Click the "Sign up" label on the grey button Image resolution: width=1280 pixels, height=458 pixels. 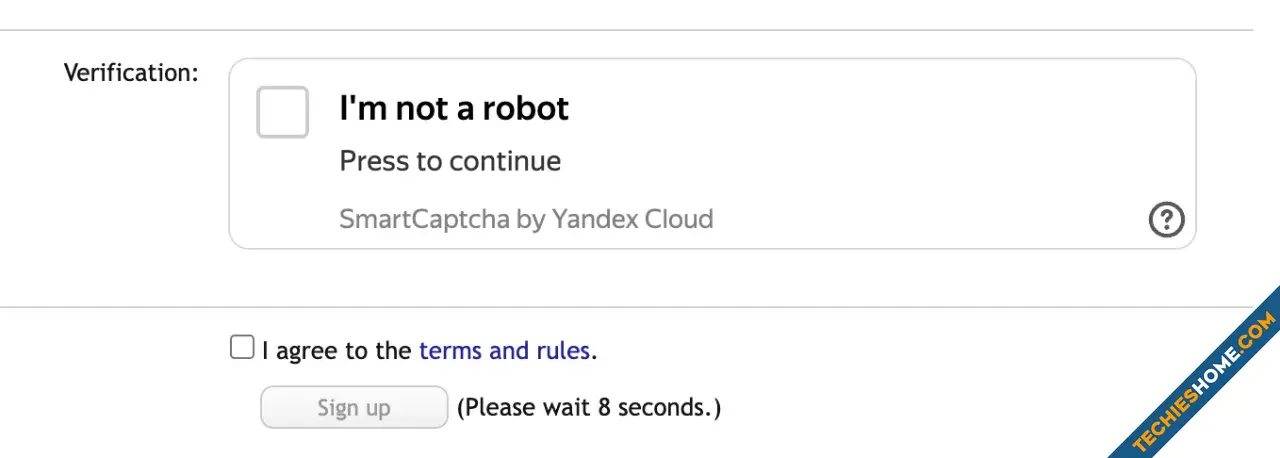(354, 408)
